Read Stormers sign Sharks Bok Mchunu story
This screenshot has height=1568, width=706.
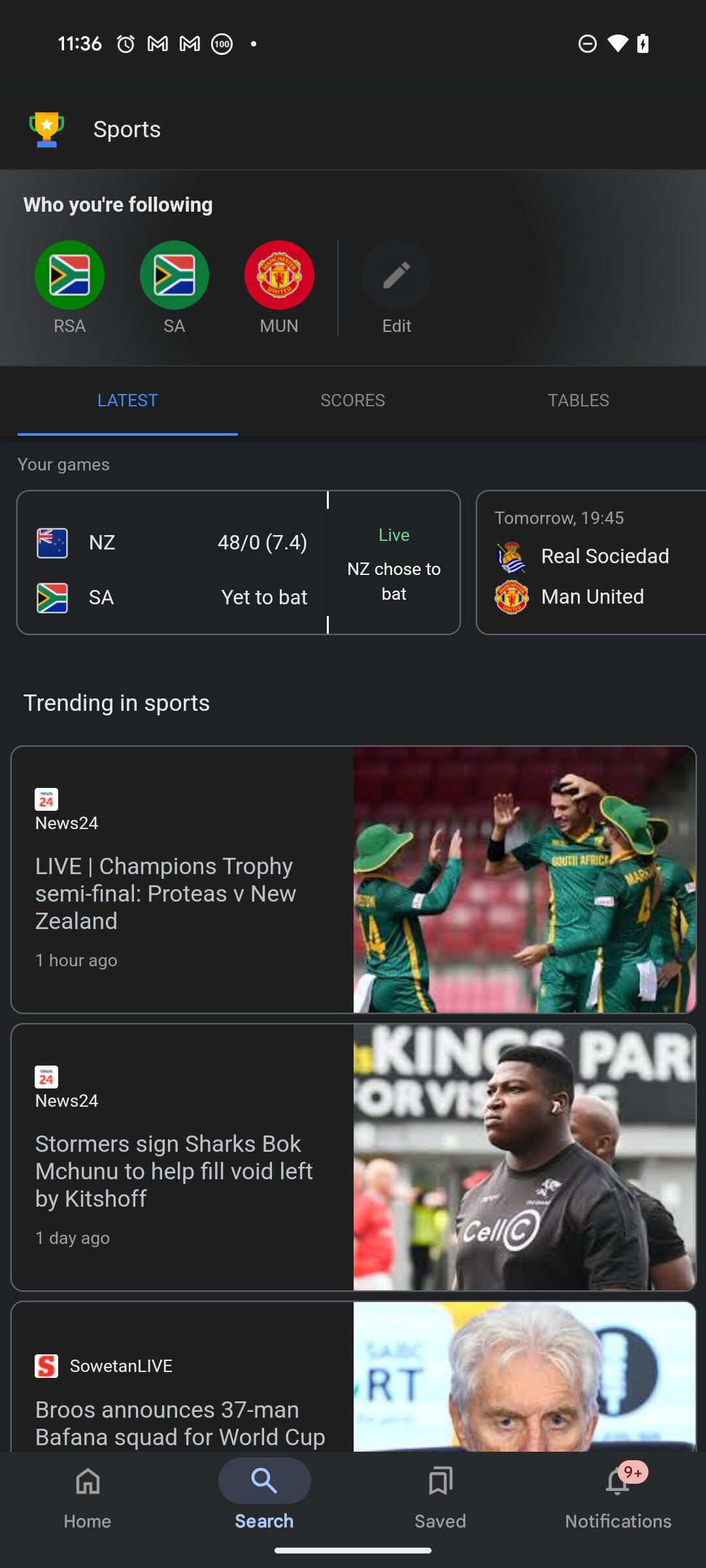coord(174,1171)
